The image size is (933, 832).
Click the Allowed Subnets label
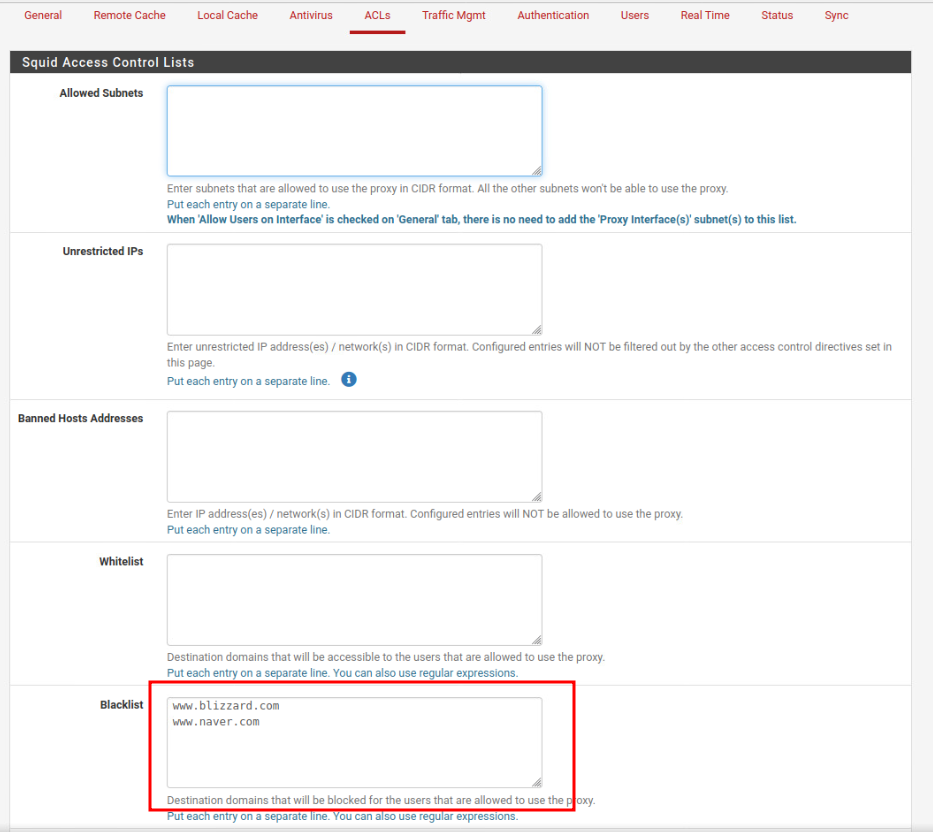101,93
